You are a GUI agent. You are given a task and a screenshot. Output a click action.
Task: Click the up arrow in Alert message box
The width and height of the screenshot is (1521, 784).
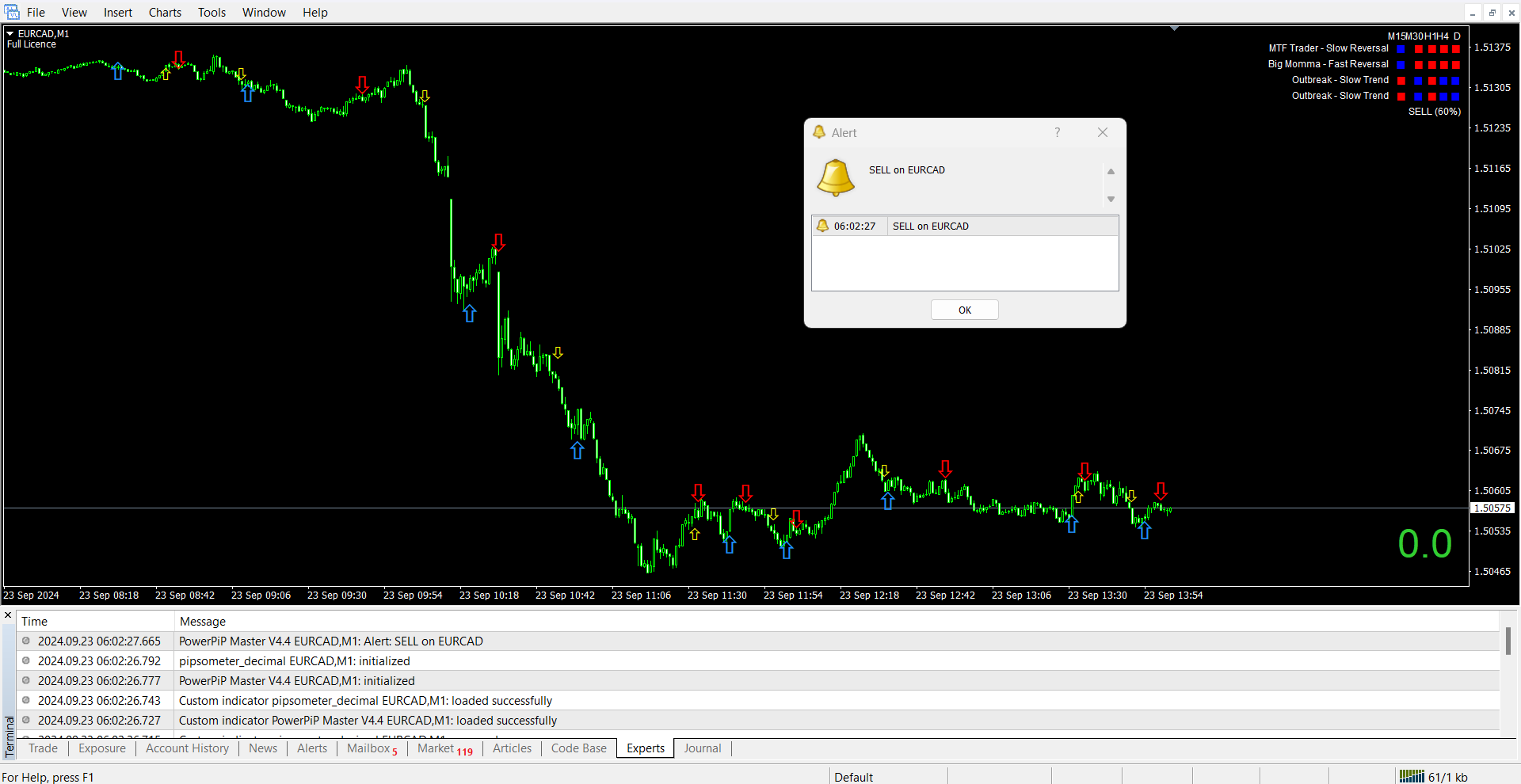[x=1111, y=172]
